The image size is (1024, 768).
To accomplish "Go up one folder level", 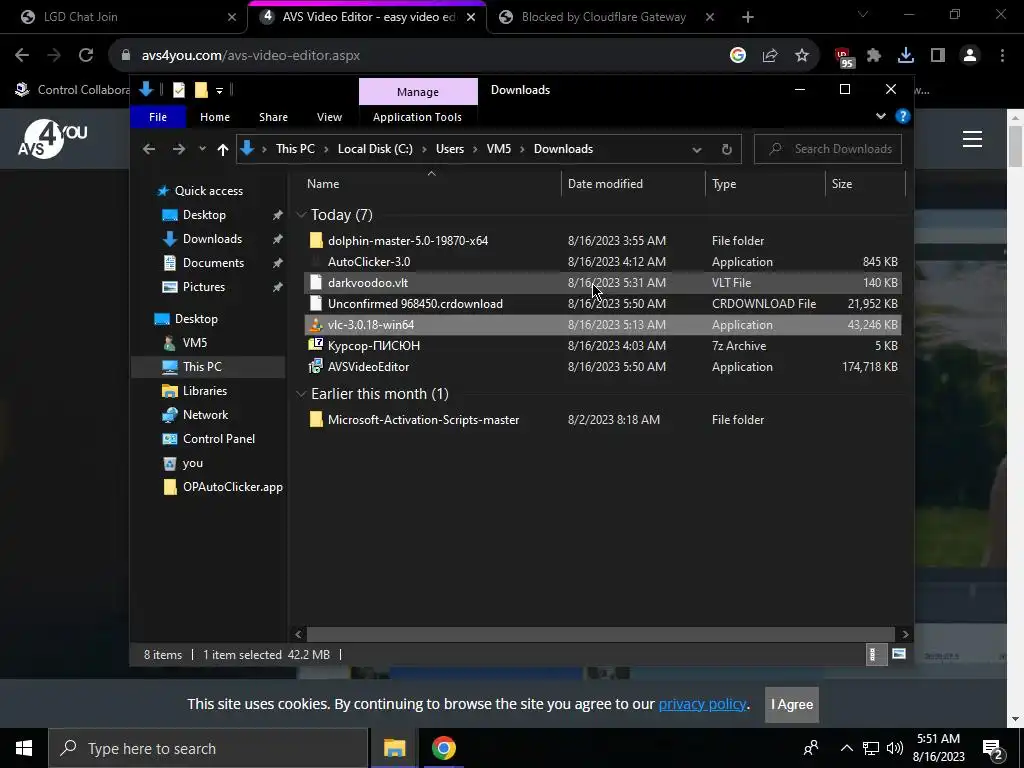I will 223,150.
